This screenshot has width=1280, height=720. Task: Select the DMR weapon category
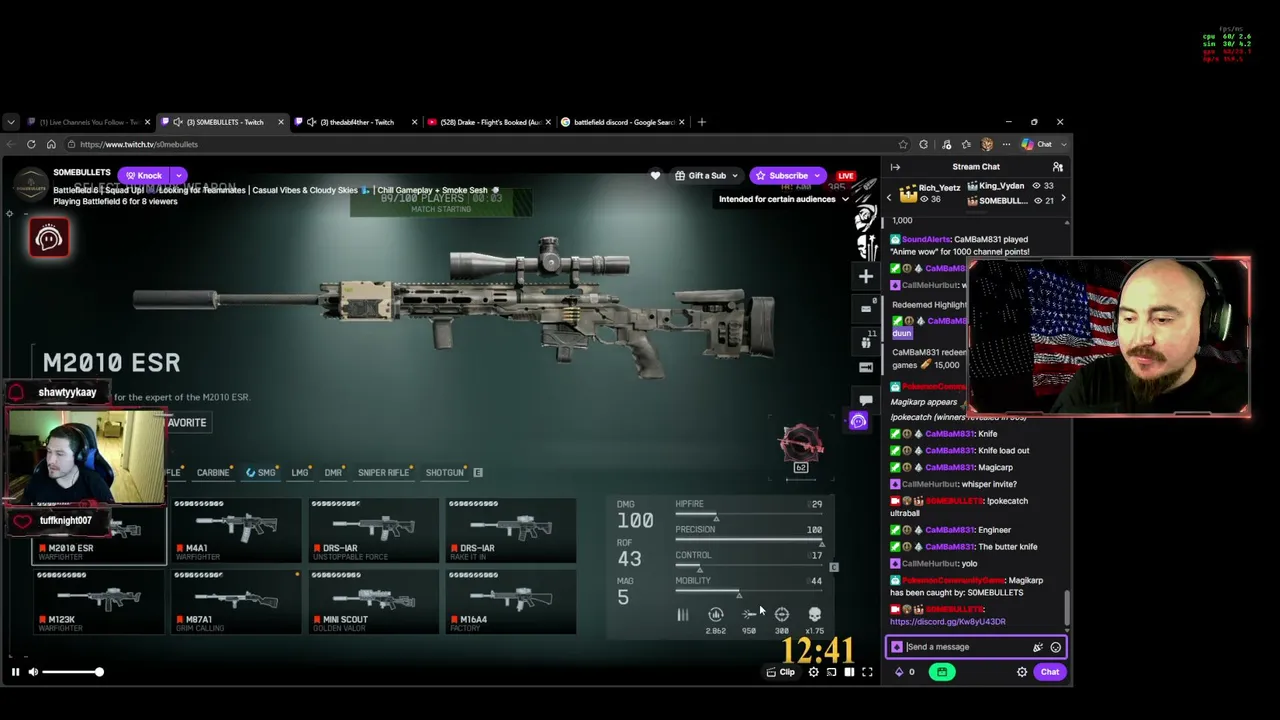[333, 473]
